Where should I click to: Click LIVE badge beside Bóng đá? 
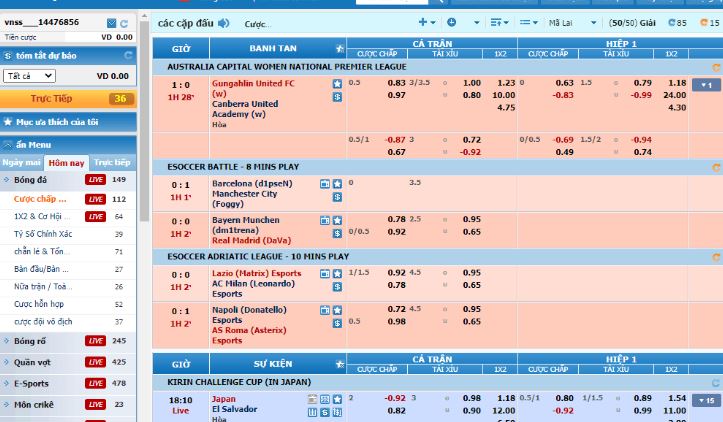95,180
